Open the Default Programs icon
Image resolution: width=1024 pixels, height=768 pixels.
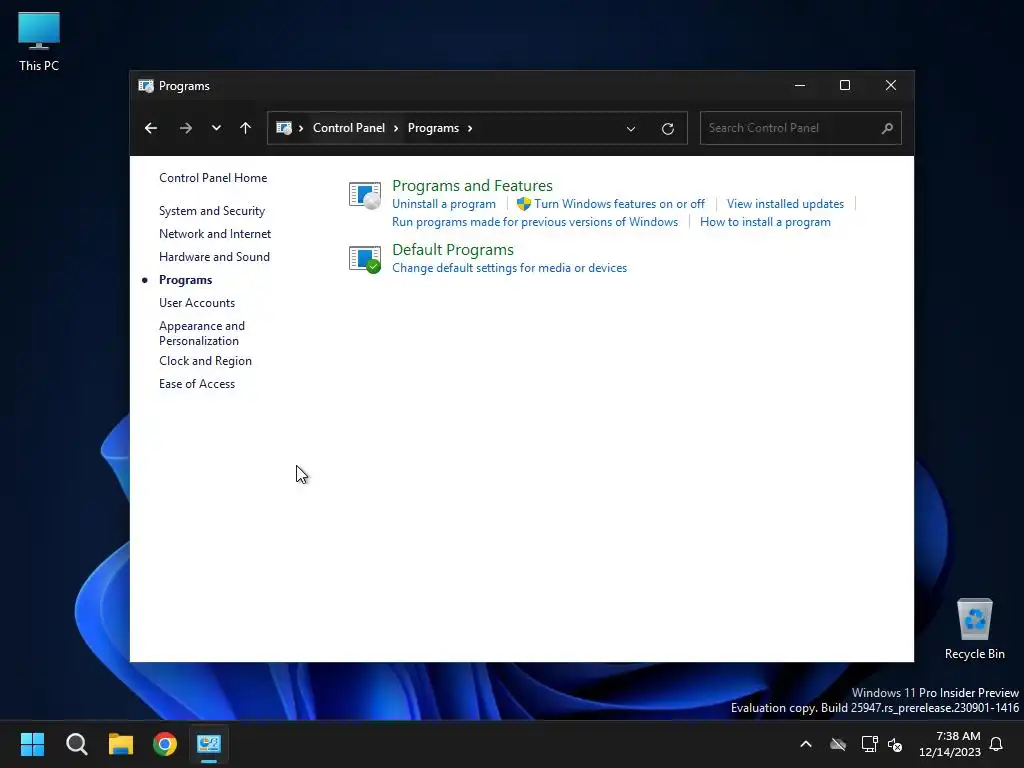click(x=364, y=259)
